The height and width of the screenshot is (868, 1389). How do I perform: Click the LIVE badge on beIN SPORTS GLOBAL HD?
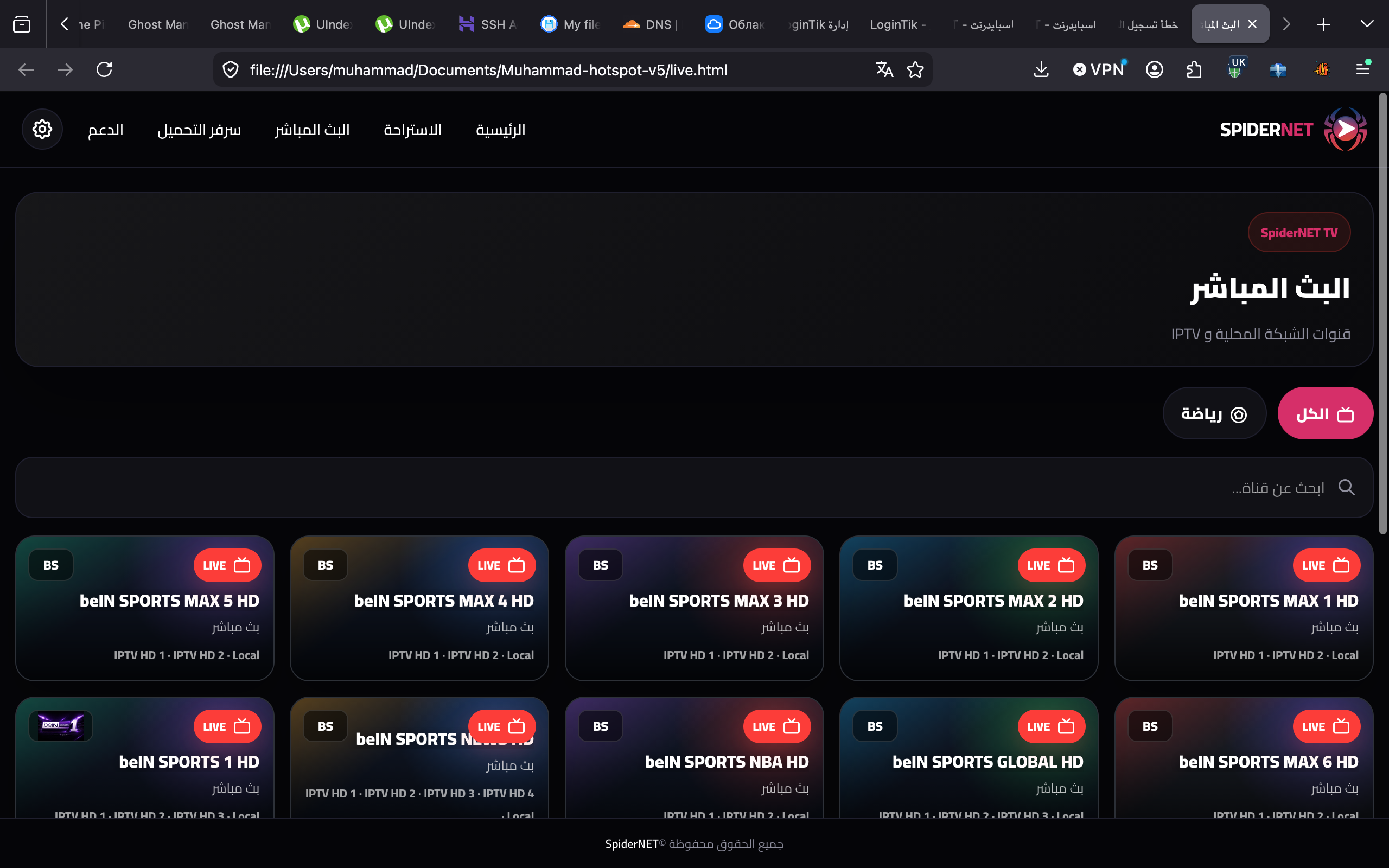(1051, 727)
